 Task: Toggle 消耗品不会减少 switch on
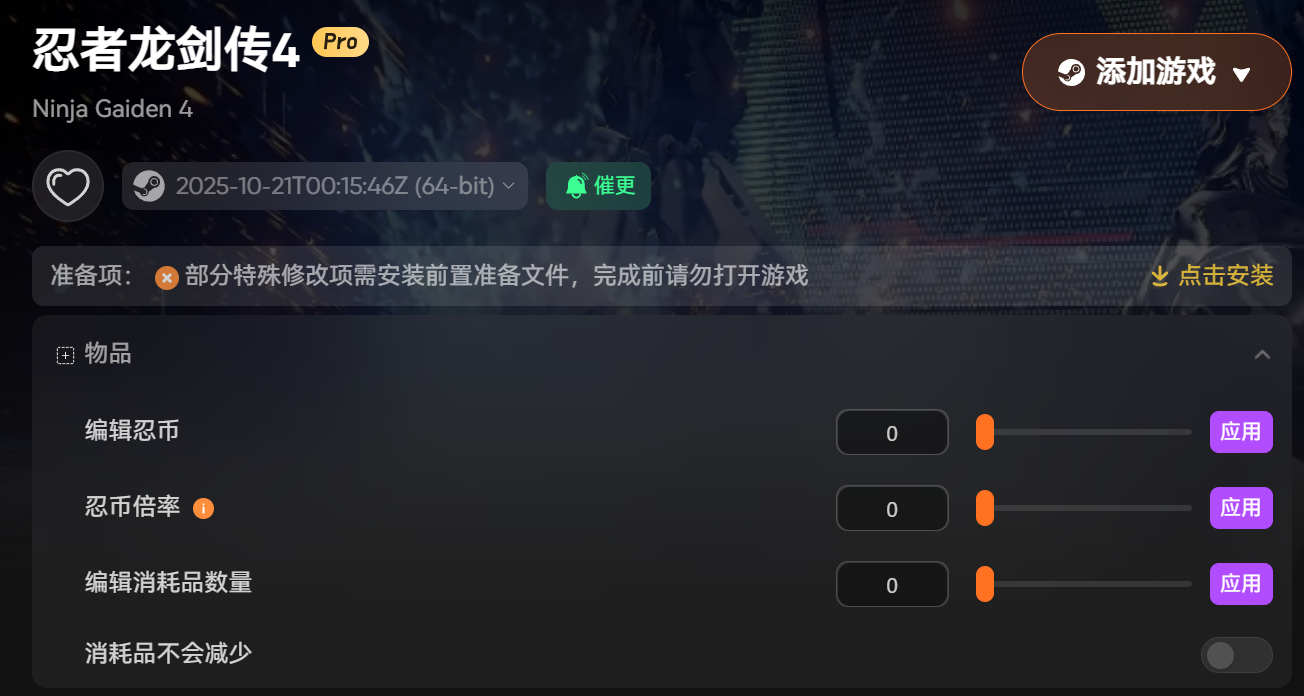[1236, 655]
